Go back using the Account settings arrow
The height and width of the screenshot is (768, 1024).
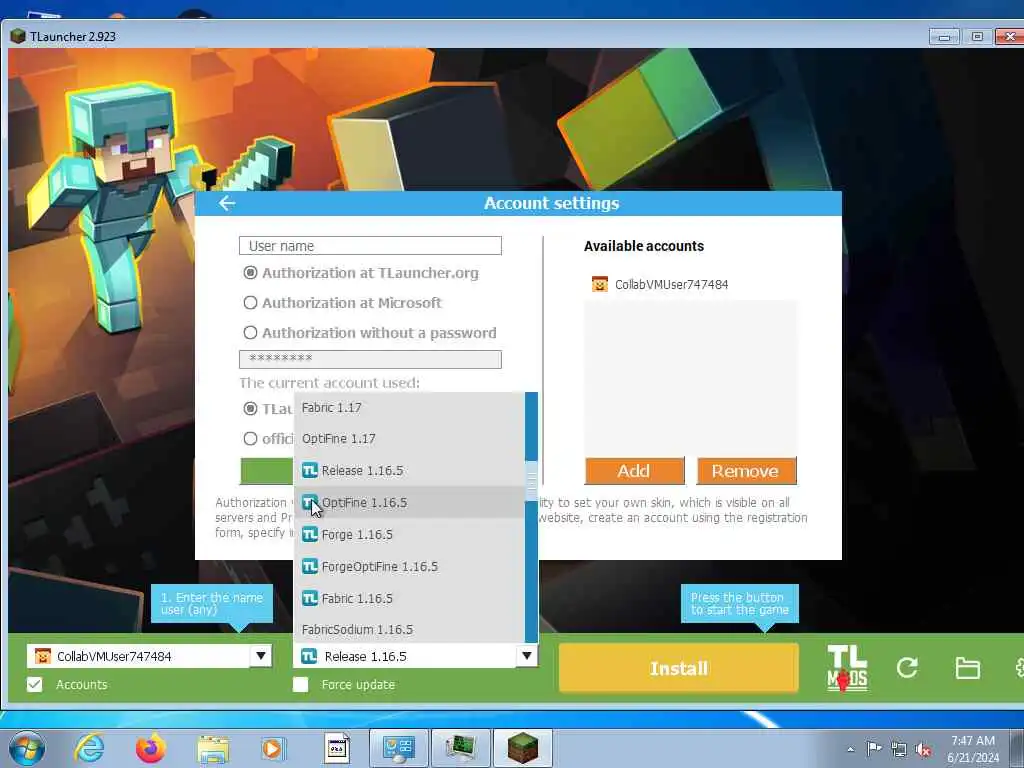click(x=227, y=203)
